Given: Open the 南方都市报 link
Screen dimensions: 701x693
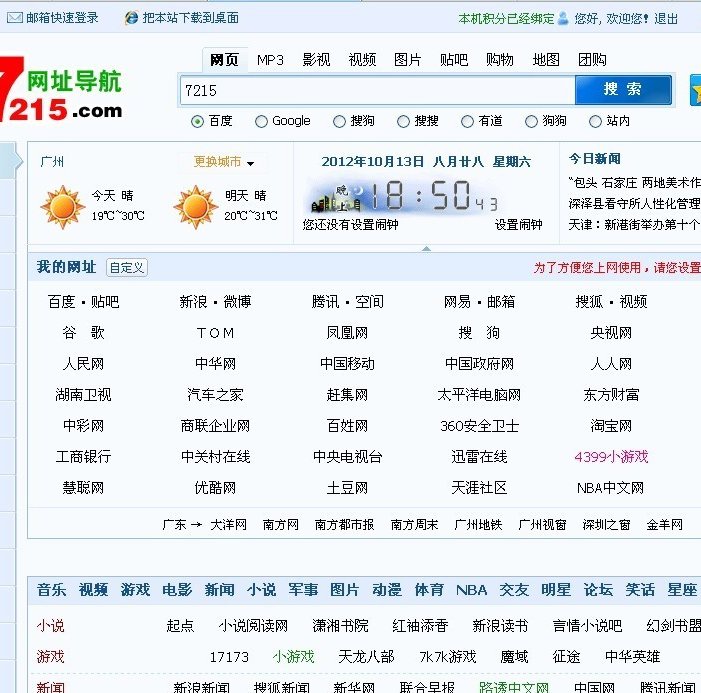Looking at the screenshot, I should coord(344,524).
